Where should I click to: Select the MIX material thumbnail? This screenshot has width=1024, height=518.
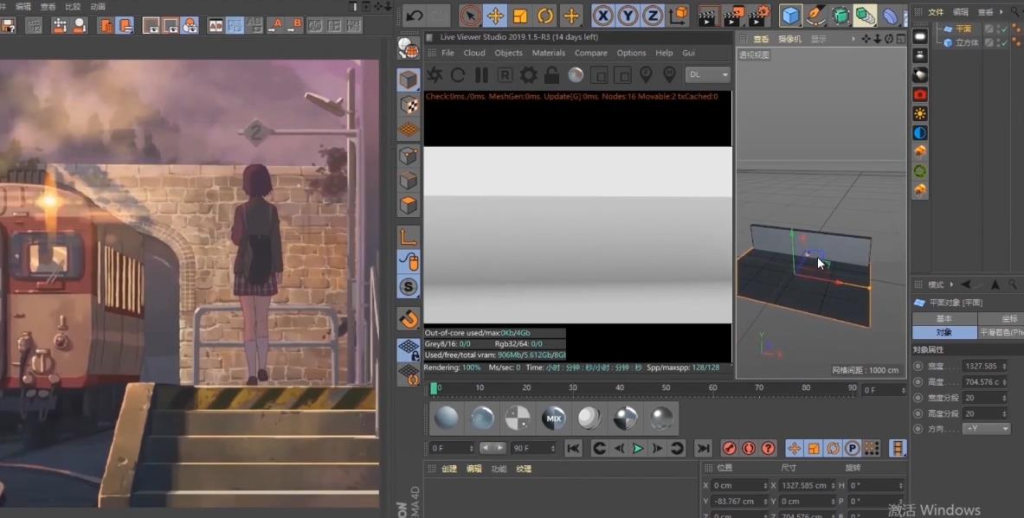[x=554, y=419]
